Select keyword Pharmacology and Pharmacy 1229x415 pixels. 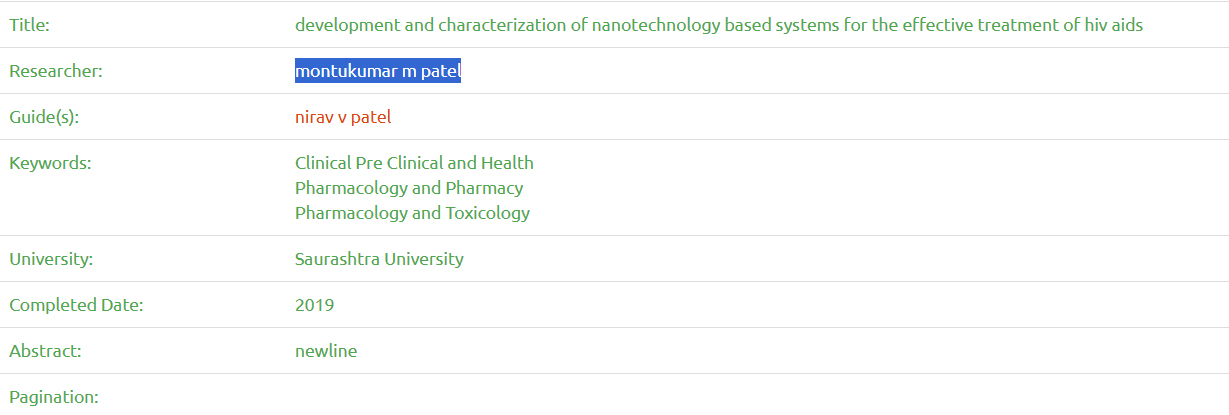tap(408, 188)
